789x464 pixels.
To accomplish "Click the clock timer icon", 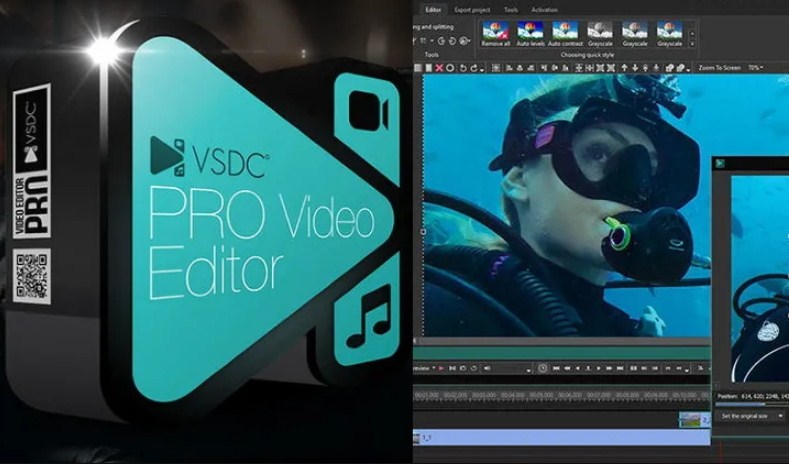I will coord(542,368).
